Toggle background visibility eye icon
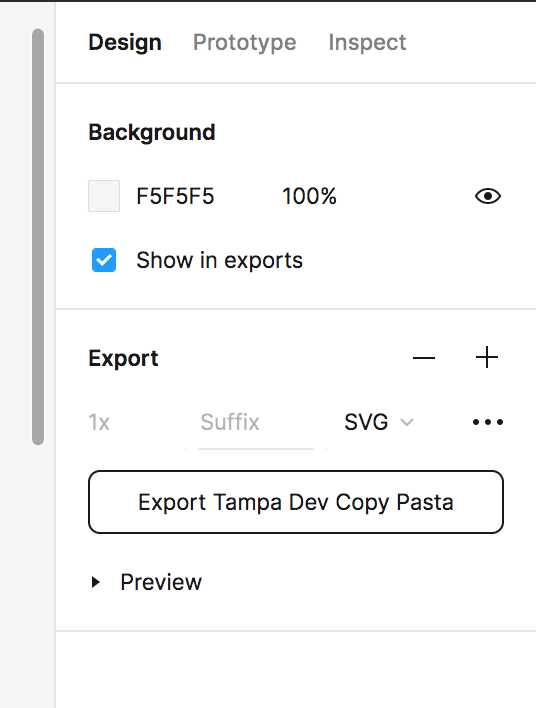Screen dimensions: 536x708 [x=488, y=196]
